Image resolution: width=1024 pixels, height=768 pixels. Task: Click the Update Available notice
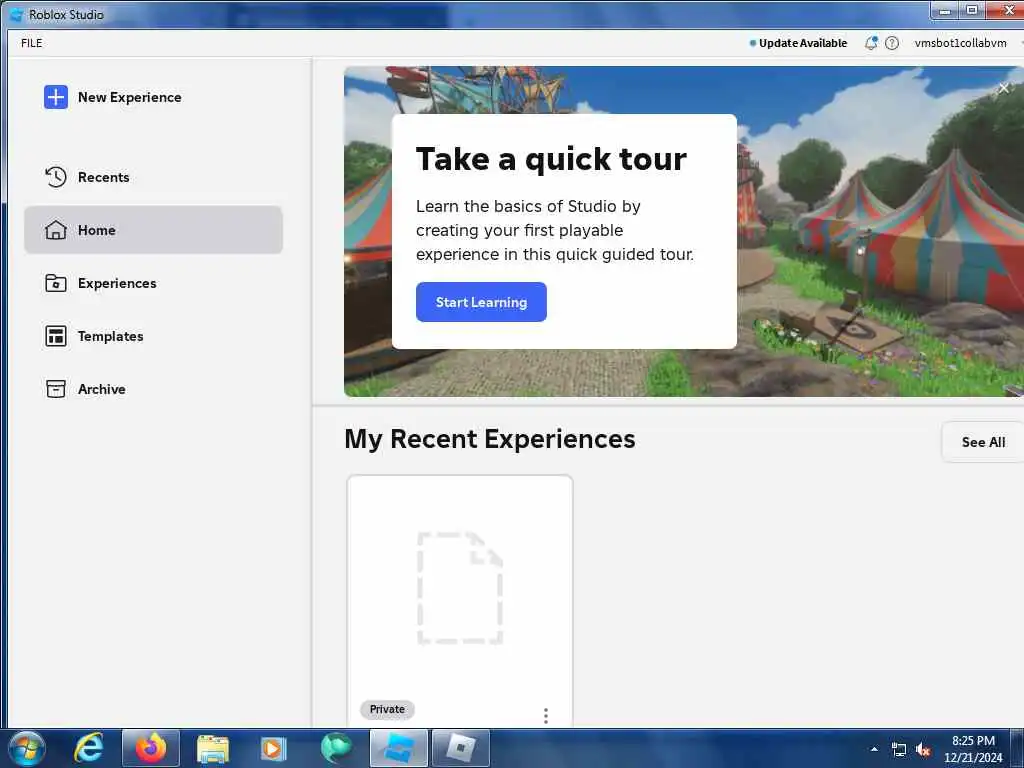798,43
